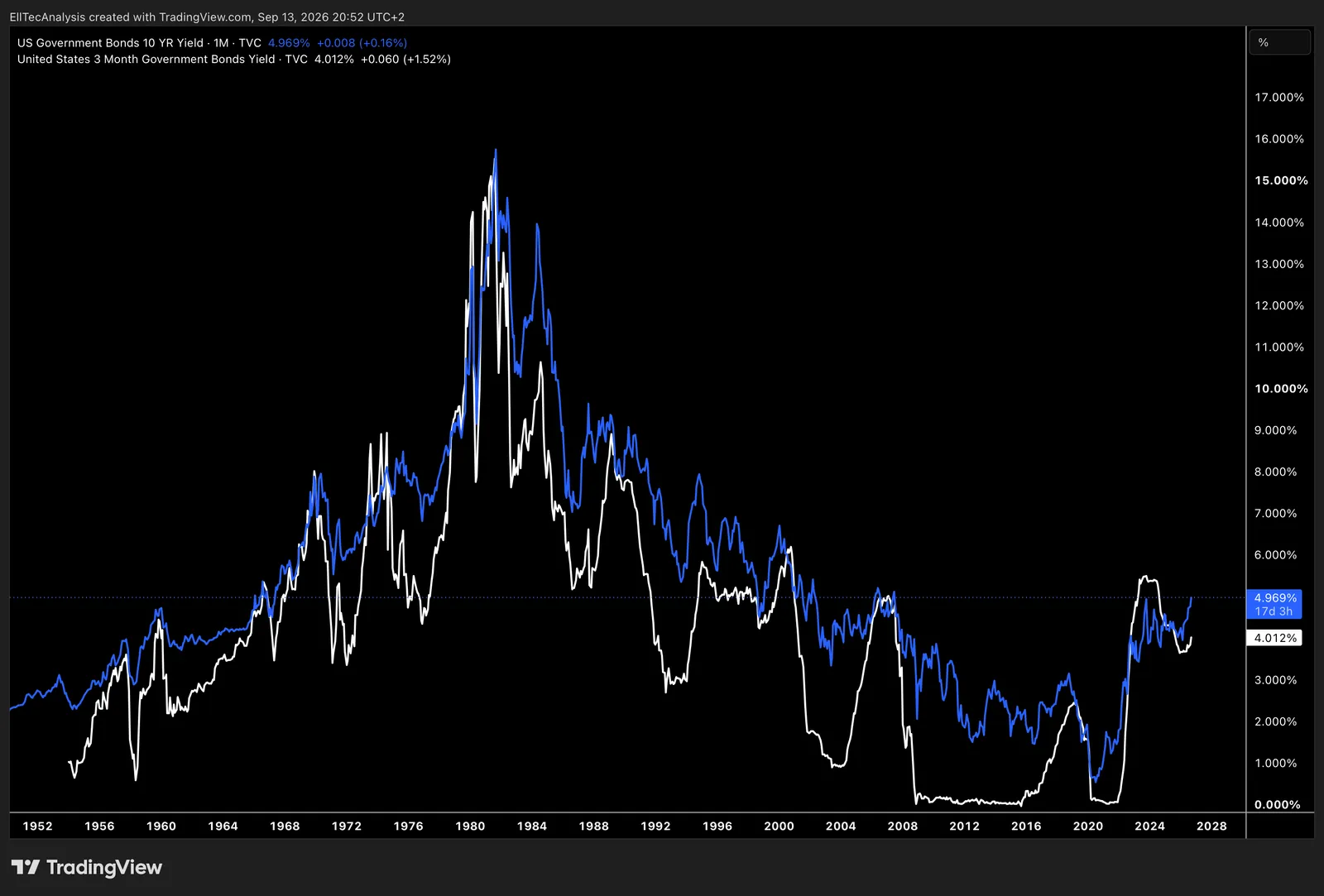The image size is (1324, 896).
Task: Click the 10.000% price scale label
Action: point(1281,389)
